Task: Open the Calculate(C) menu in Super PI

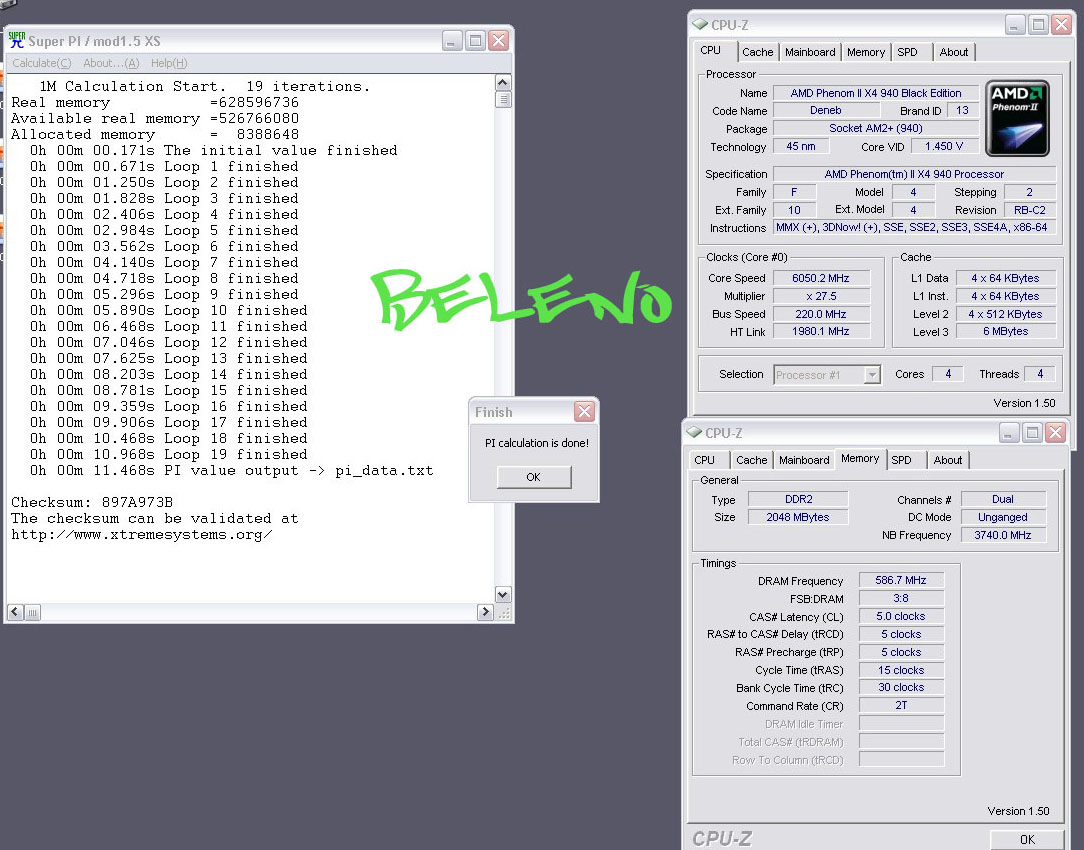Action: click(41, 63)
